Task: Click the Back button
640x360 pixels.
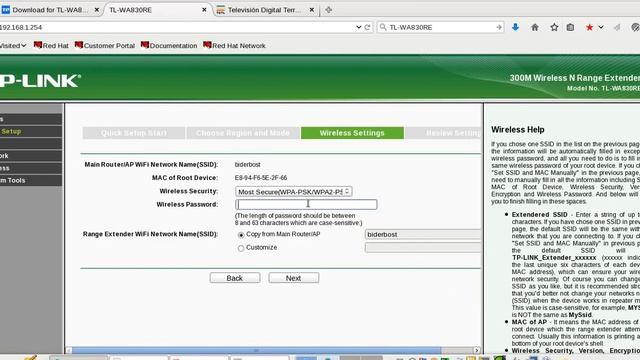Action: click(235, 278)
